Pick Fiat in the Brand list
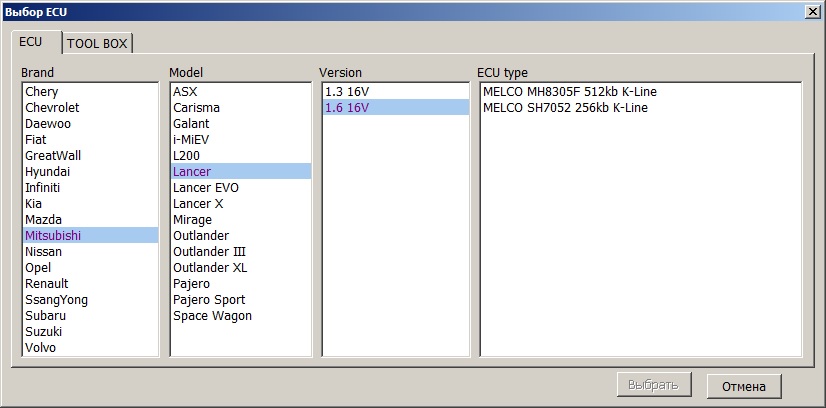Image resolution: width=826 pixels, height=408 pixels. (90, 140)
